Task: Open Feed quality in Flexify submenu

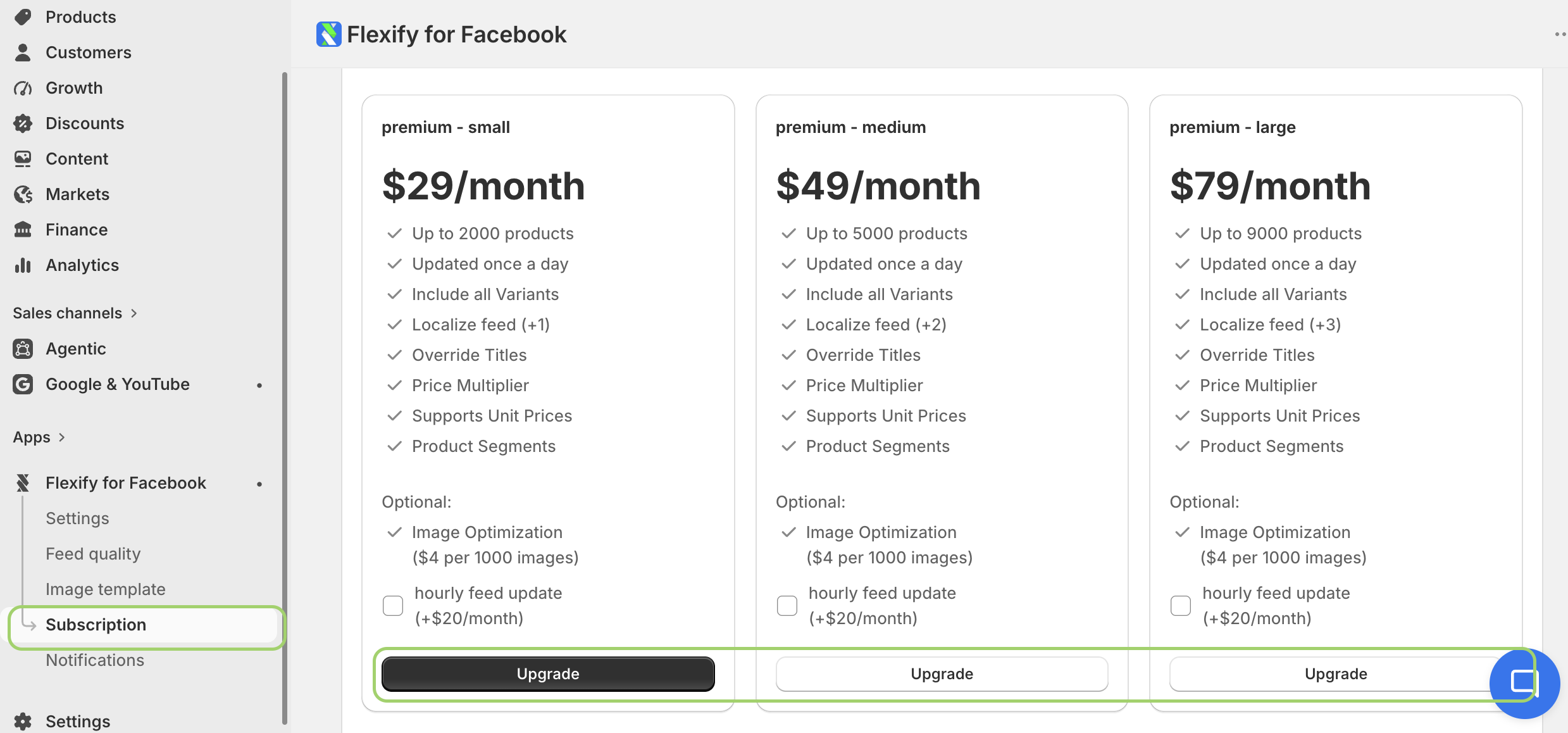Action: 93,554
